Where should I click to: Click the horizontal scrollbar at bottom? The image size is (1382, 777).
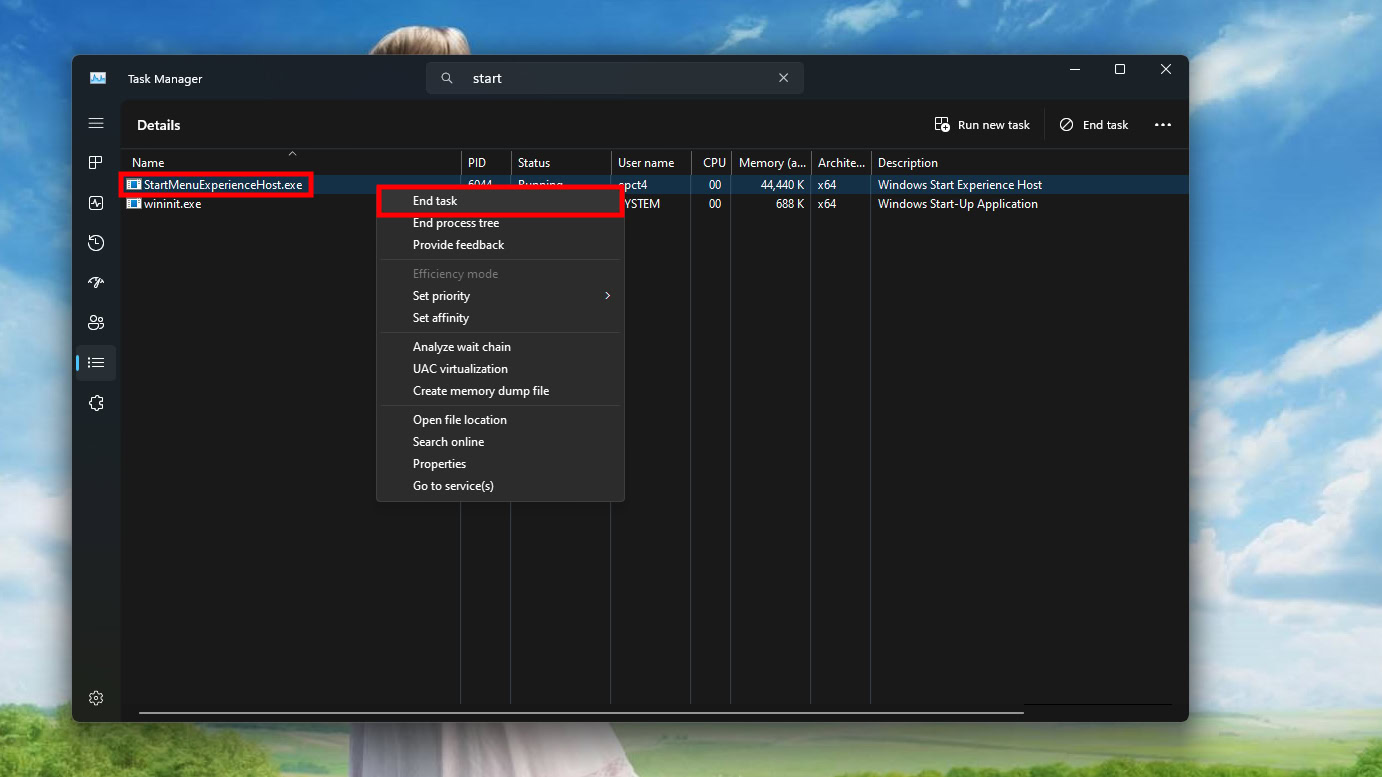point(580,713)
